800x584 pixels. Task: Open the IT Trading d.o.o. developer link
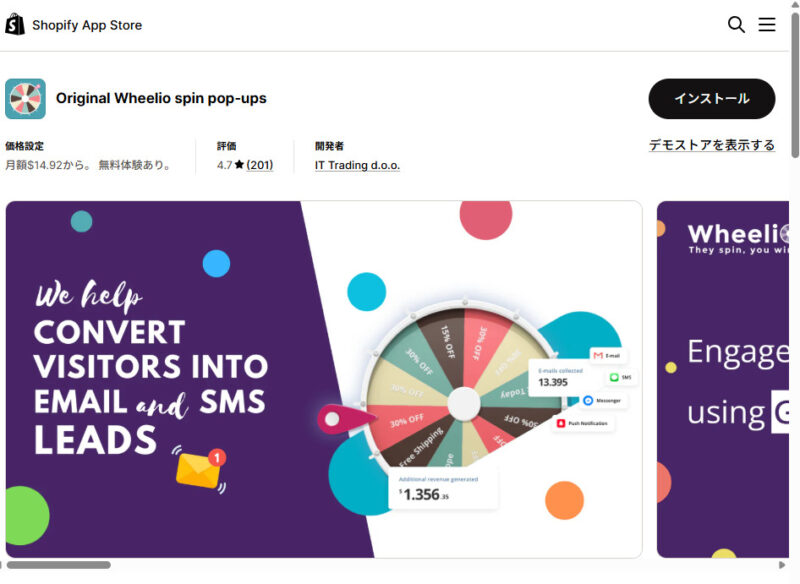[x=357, y=165]
